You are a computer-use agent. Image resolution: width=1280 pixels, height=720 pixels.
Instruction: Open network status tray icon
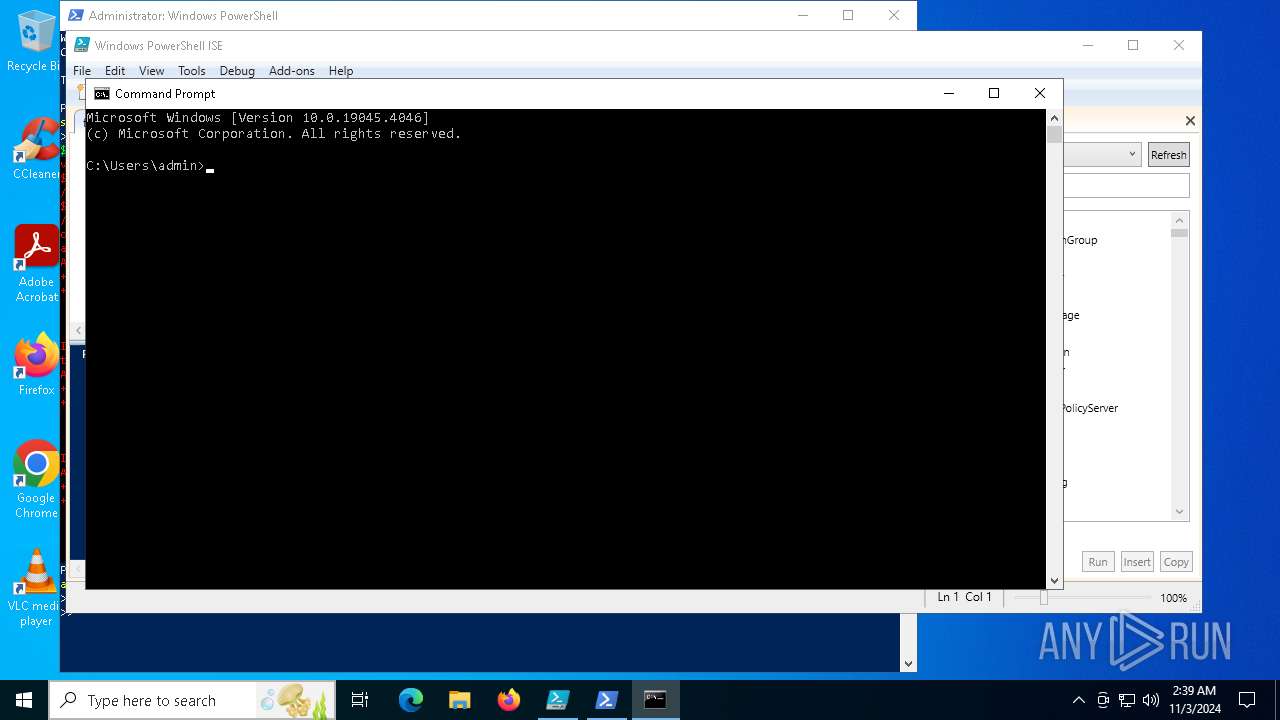click(1127, 700)
